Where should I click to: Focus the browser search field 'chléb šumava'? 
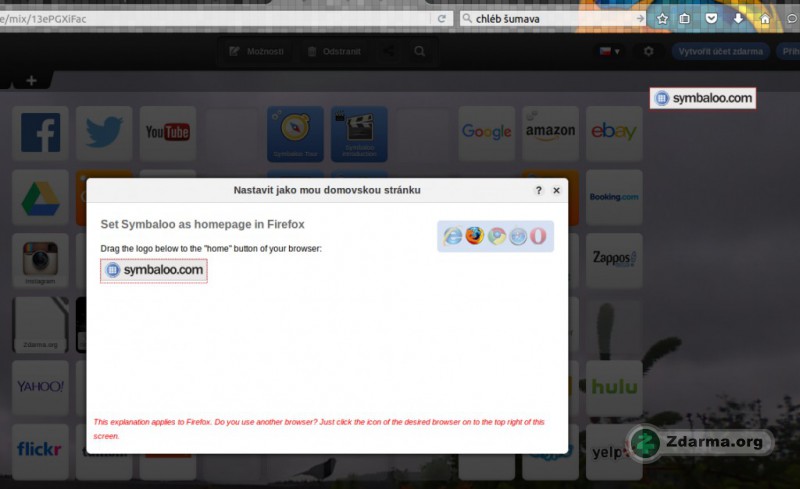tap(551, 19)
